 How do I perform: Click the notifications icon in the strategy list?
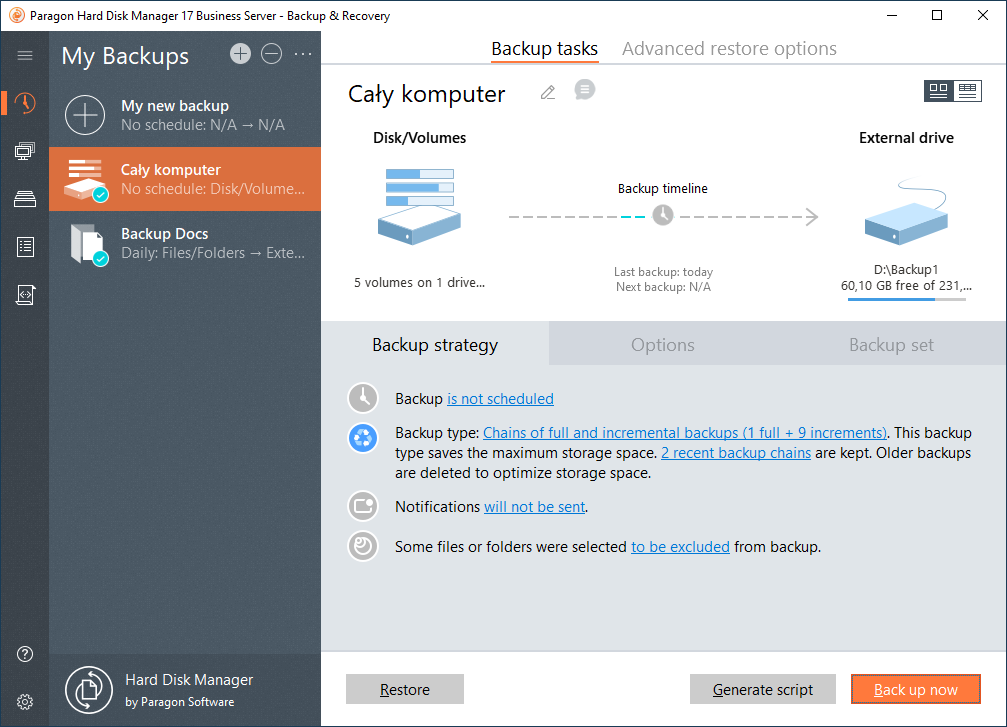(363, 506)
